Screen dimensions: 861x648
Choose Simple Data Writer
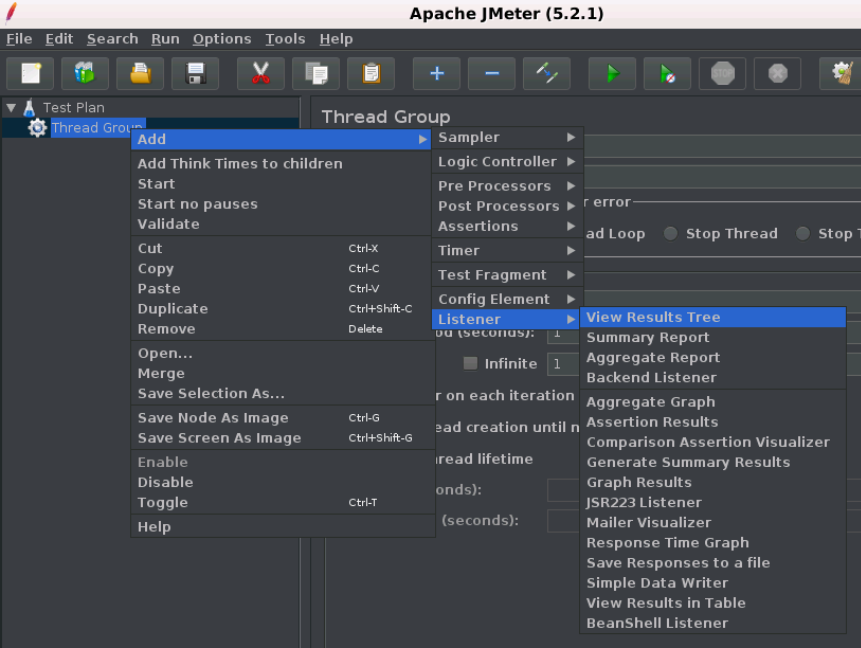point(713,583)
